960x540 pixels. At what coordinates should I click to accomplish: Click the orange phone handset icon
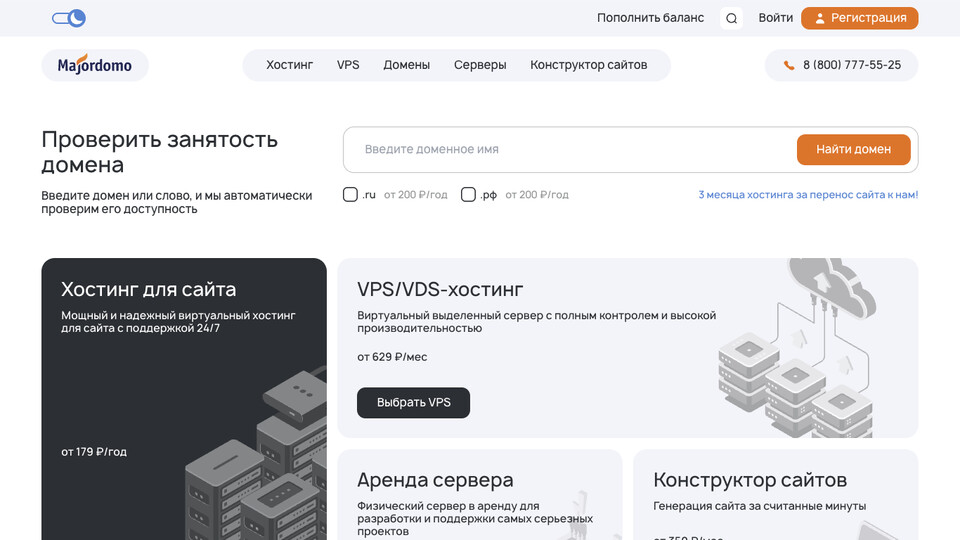[789, 66]
